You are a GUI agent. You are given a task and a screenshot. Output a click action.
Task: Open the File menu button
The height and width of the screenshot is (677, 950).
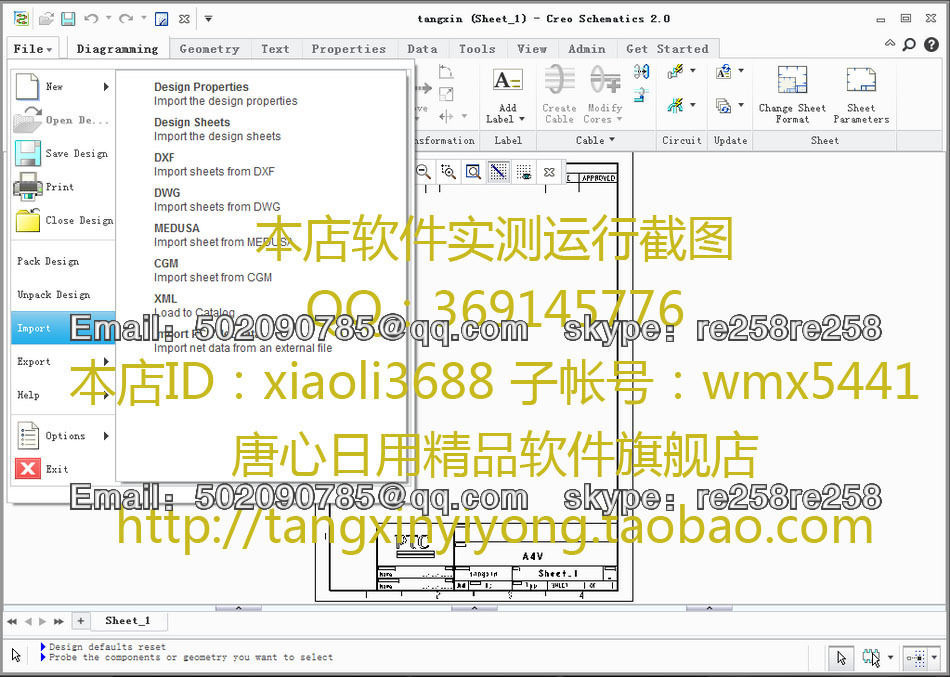(x=33, y=48)
